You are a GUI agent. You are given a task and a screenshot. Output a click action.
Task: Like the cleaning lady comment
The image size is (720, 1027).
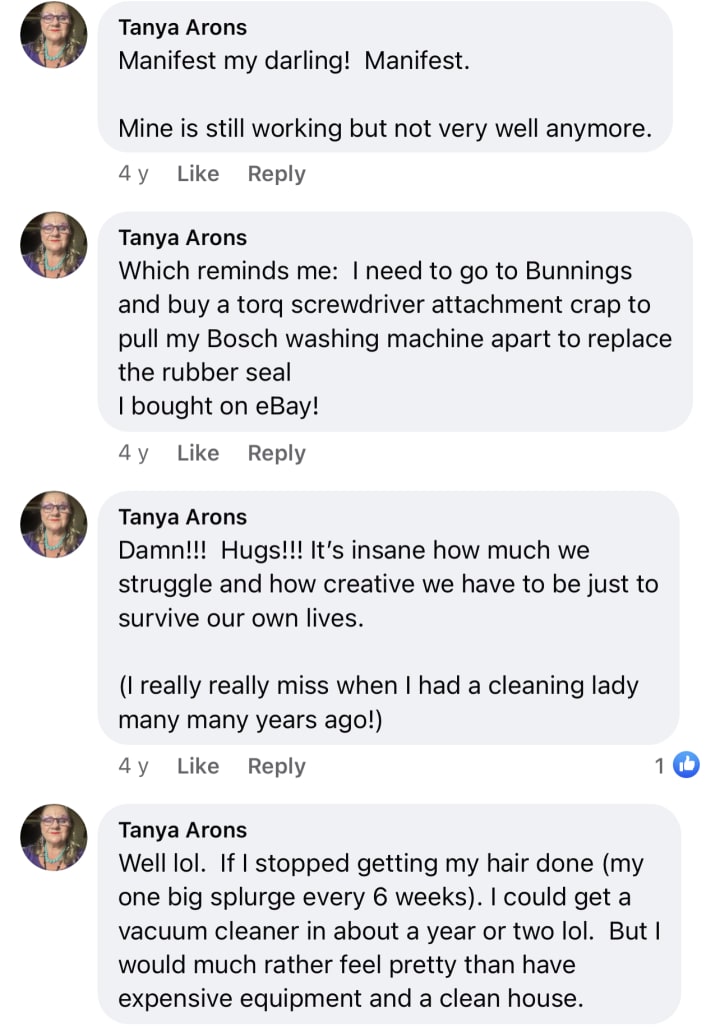tap(197, 766)
